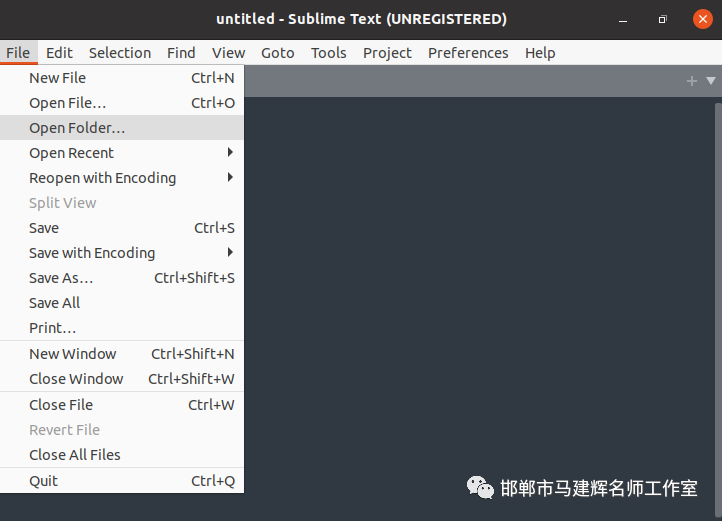Image resolution: width=722 pixels, height=521 pixels.
Task: Expand Reopen with Encoding submenu
Action: tap(122, 177)
